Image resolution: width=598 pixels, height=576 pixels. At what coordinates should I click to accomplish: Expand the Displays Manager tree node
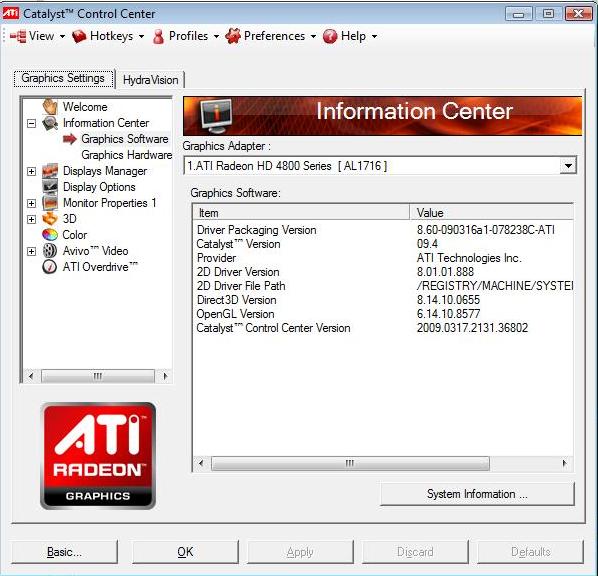pos(32,171)
